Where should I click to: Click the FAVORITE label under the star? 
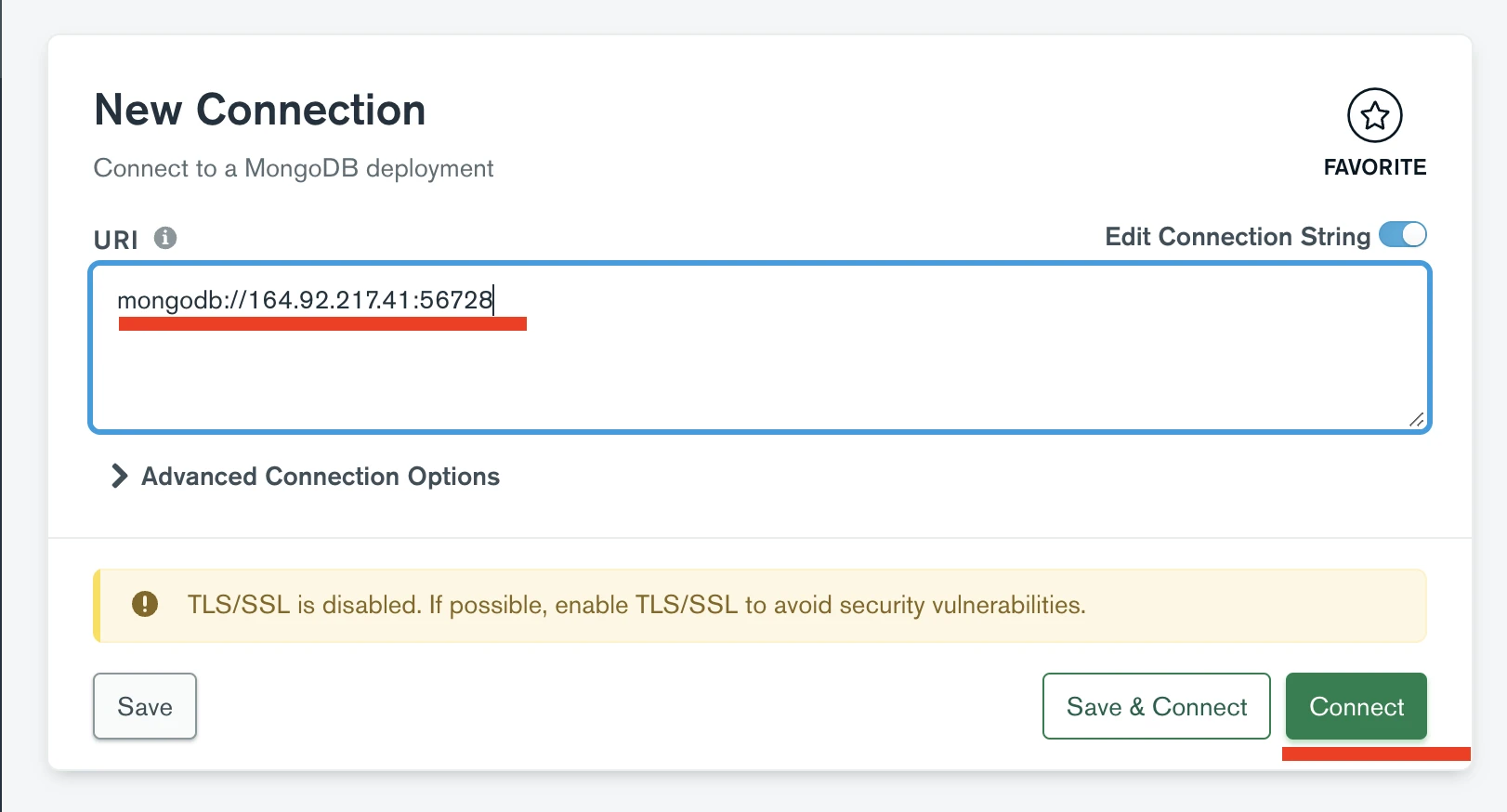click(x=1374, y=167)
